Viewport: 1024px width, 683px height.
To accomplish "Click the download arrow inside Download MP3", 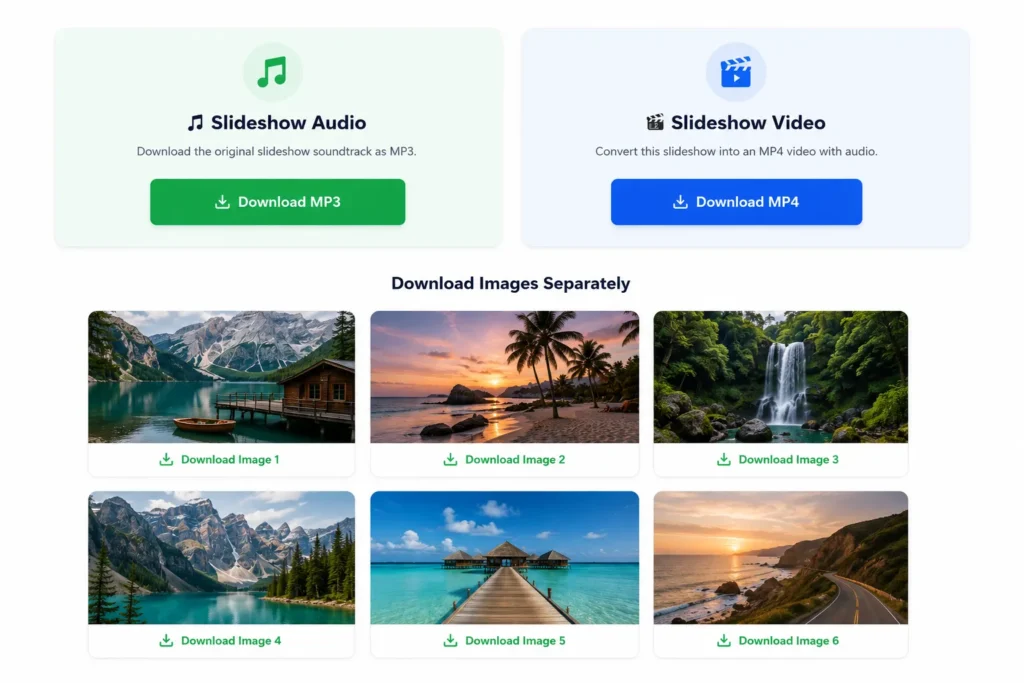I will click(223, 202).
